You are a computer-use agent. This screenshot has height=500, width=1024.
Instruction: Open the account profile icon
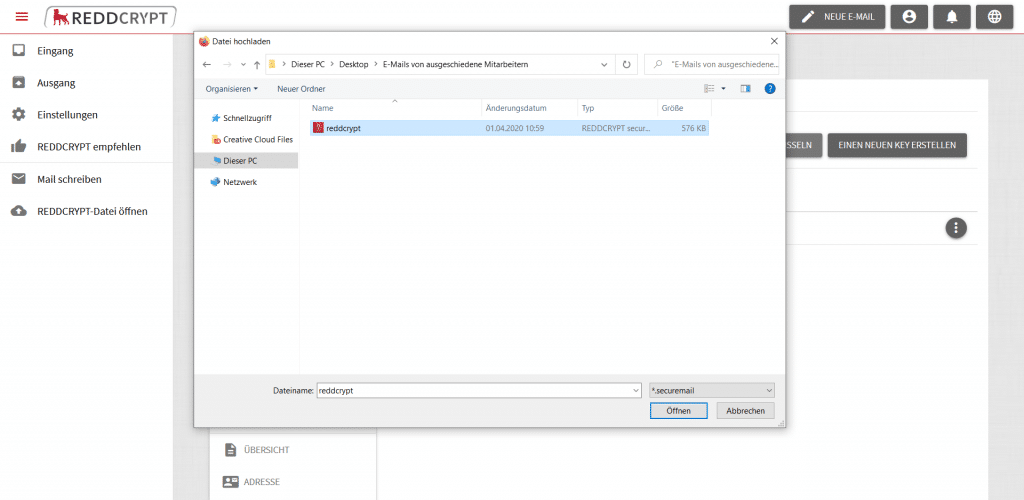point(908,17)
